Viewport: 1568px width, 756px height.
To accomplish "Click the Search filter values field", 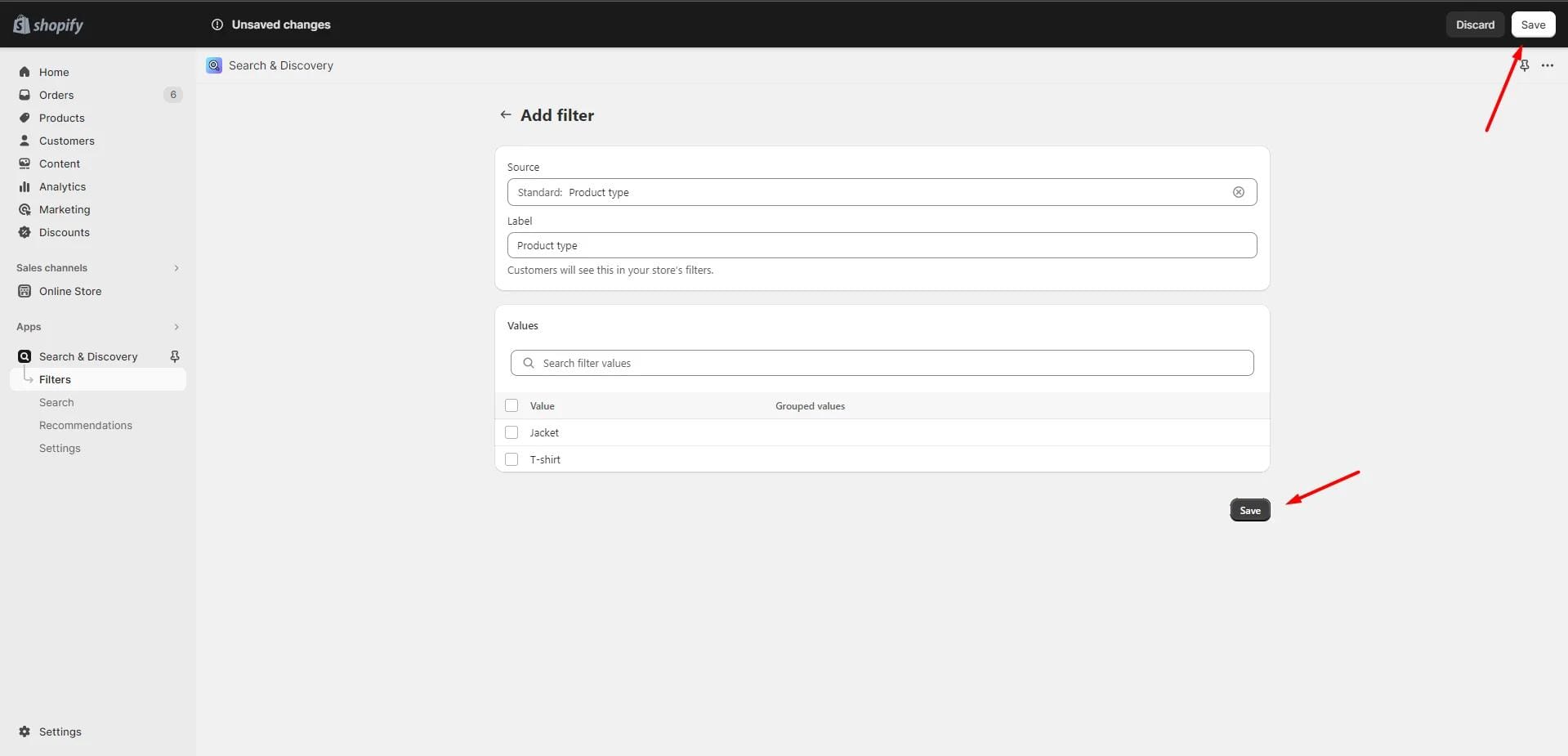I will coord(882,363).
